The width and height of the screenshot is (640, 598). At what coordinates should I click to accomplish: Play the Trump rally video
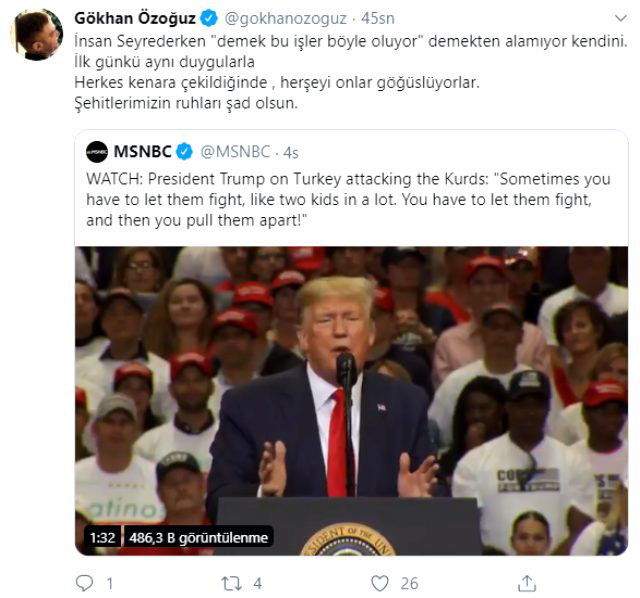351,401
